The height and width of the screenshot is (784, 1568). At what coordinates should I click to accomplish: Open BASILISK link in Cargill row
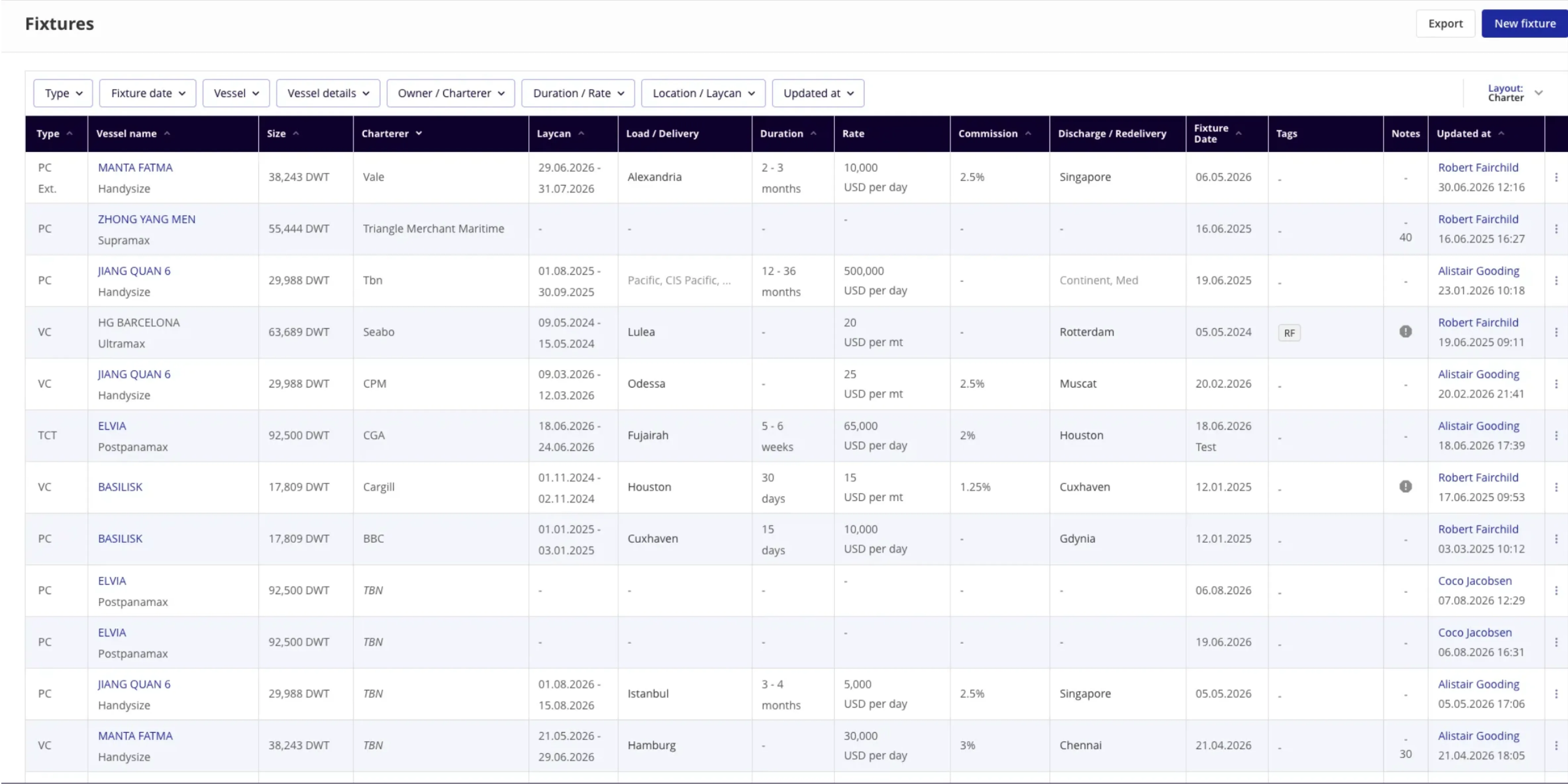point(120,488)
